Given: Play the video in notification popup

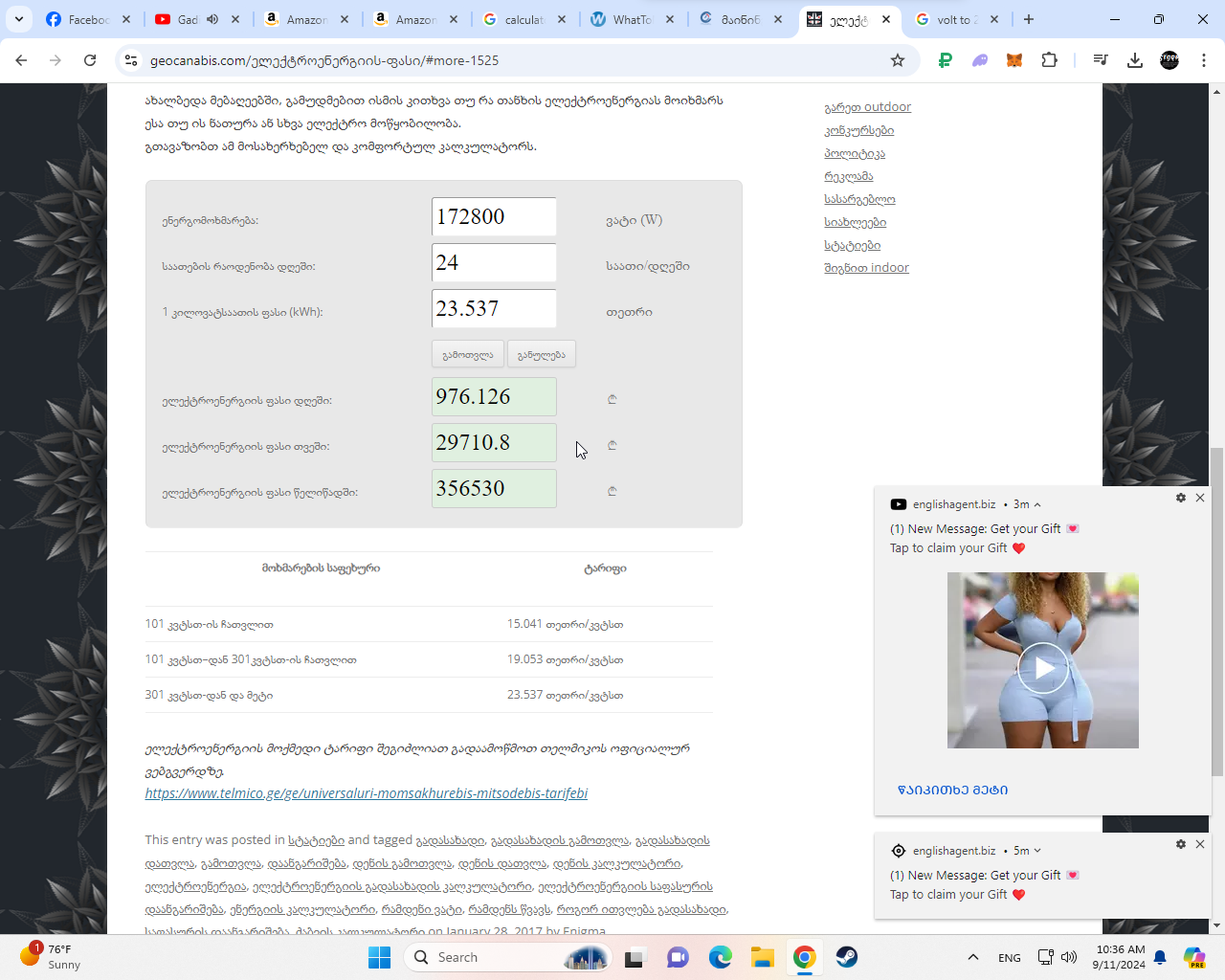Looking at the screenshot, I should (1042, 667).
